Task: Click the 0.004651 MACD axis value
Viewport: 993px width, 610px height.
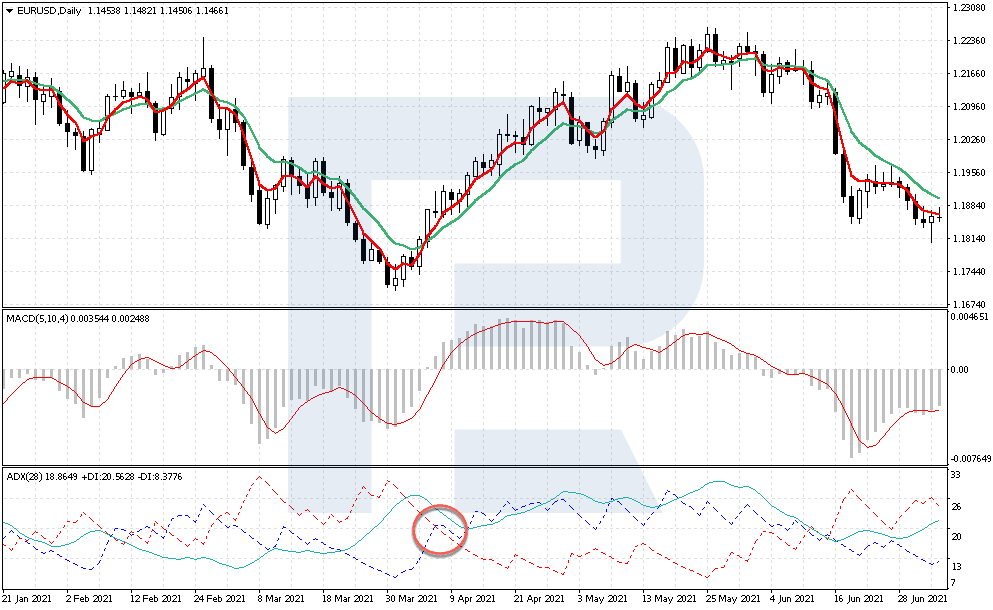Action: tap(968, 317)
